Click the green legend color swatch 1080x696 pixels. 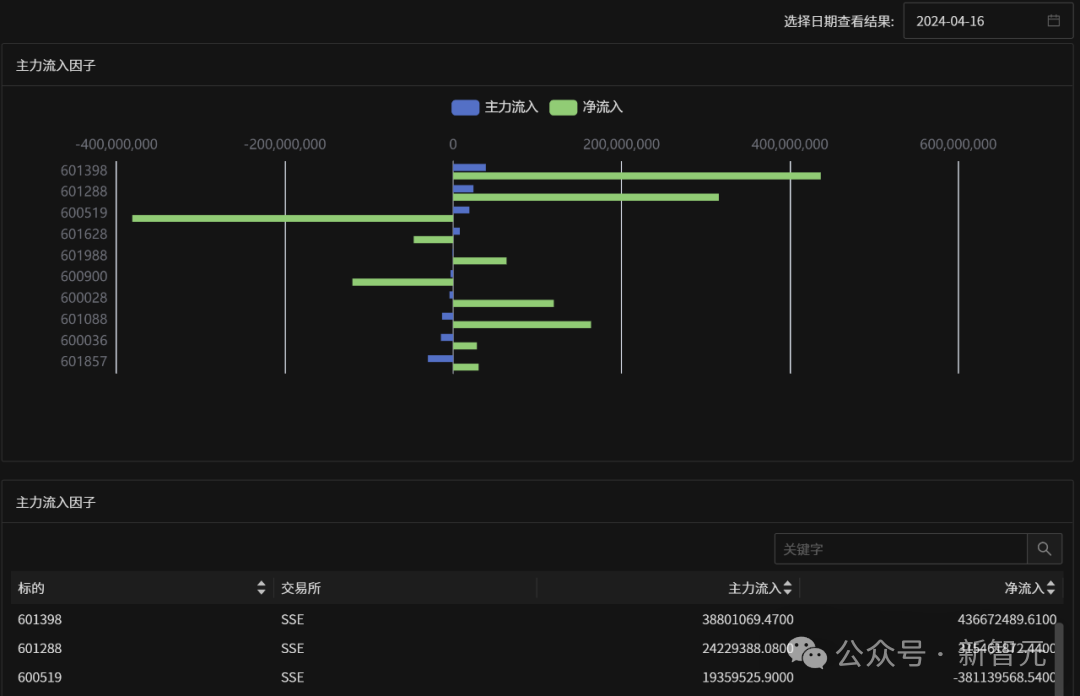[563, 108]
